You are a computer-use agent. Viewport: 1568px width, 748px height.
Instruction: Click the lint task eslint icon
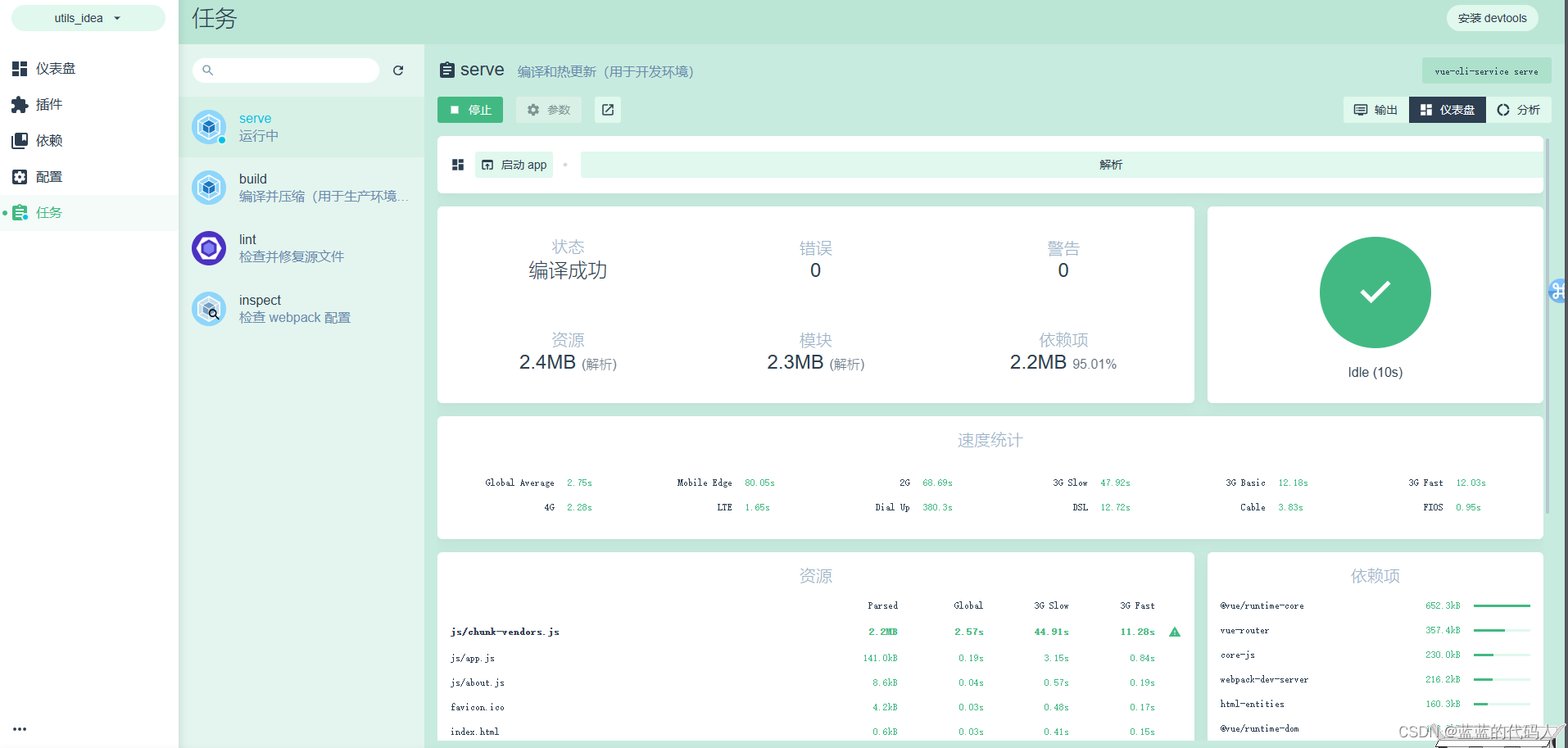(x=209, y=248)
